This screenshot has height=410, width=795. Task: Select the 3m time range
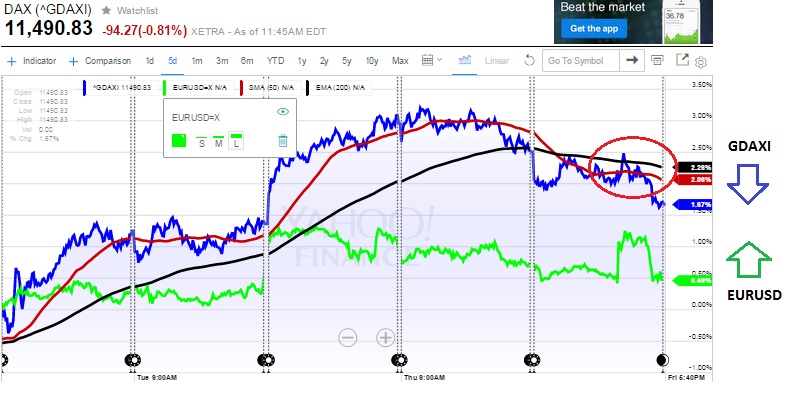click(222, 61)
